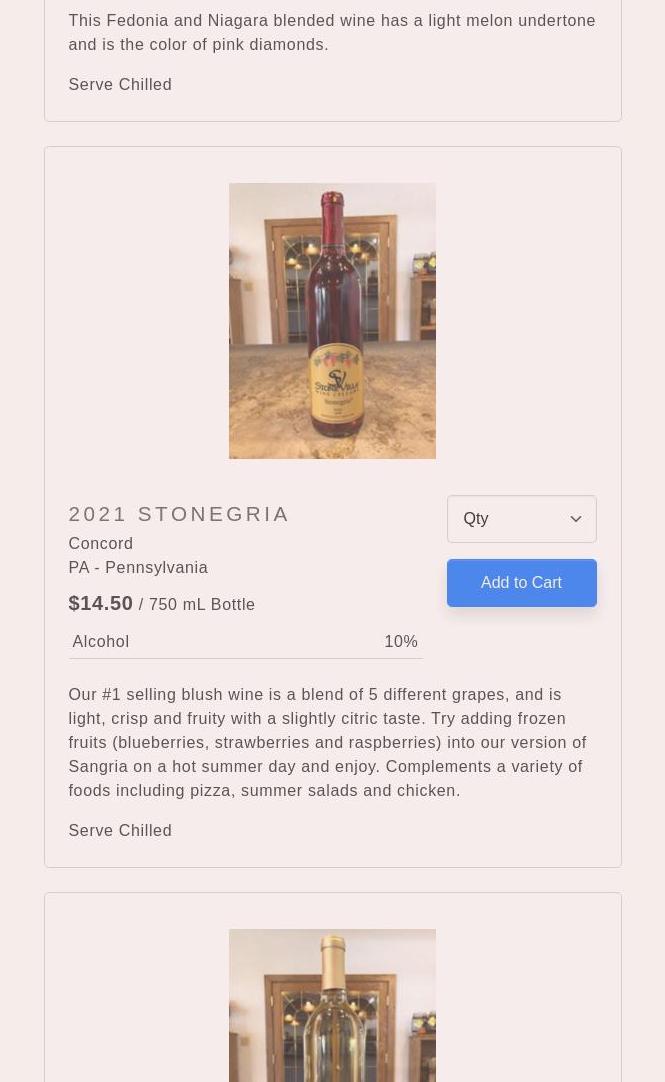665x1082 pixels.
Task: Click the Concord varietal text
Action: pyautogui.click(x=101, y=544)
